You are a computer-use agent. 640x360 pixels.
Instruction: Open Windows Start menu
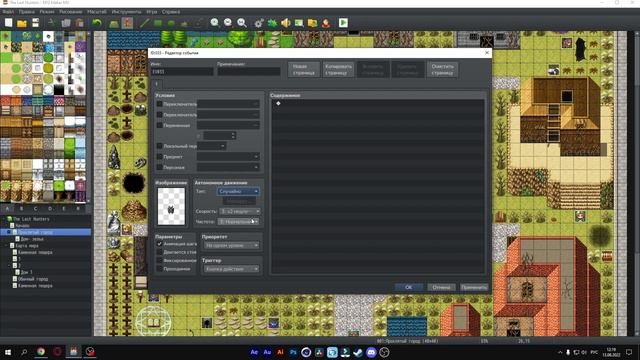8,352
